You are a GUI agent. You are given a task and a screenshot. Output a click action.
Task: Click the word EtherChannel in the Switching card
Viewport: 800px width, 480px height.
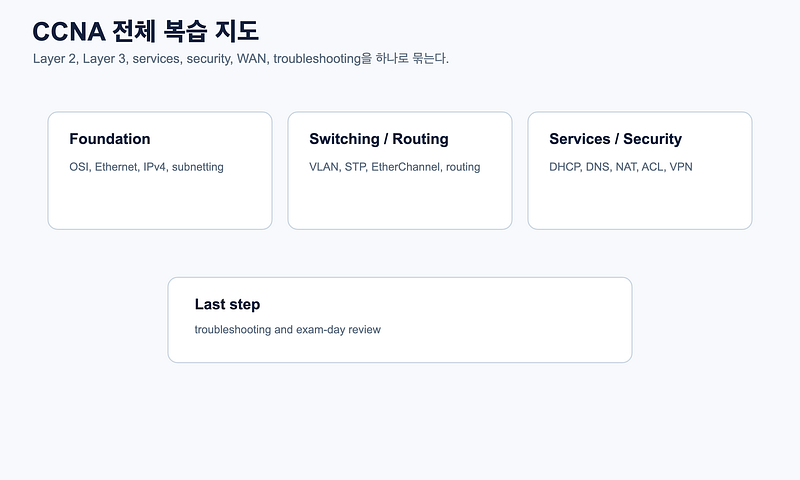point(406,167)
